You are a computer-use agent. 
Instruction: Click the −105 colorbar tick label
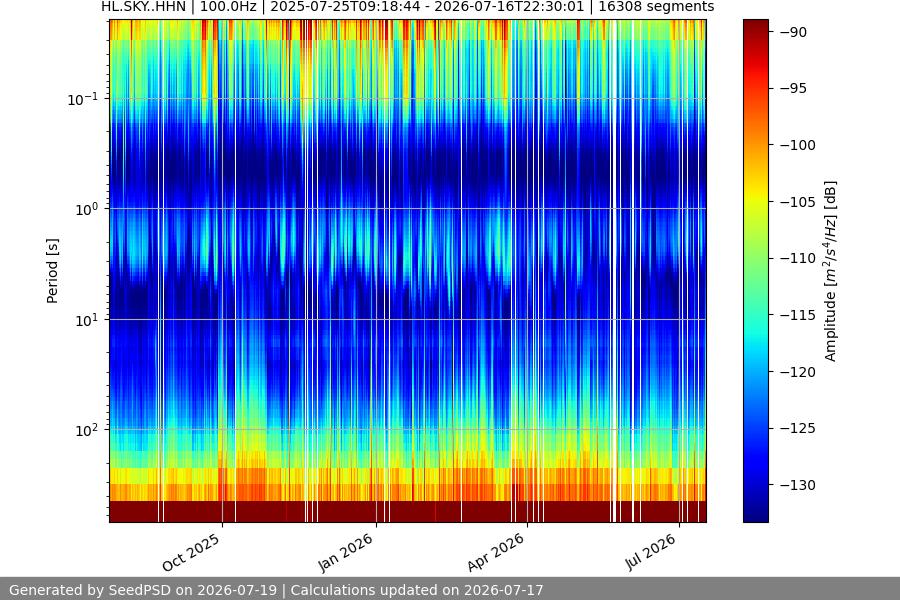797,202
